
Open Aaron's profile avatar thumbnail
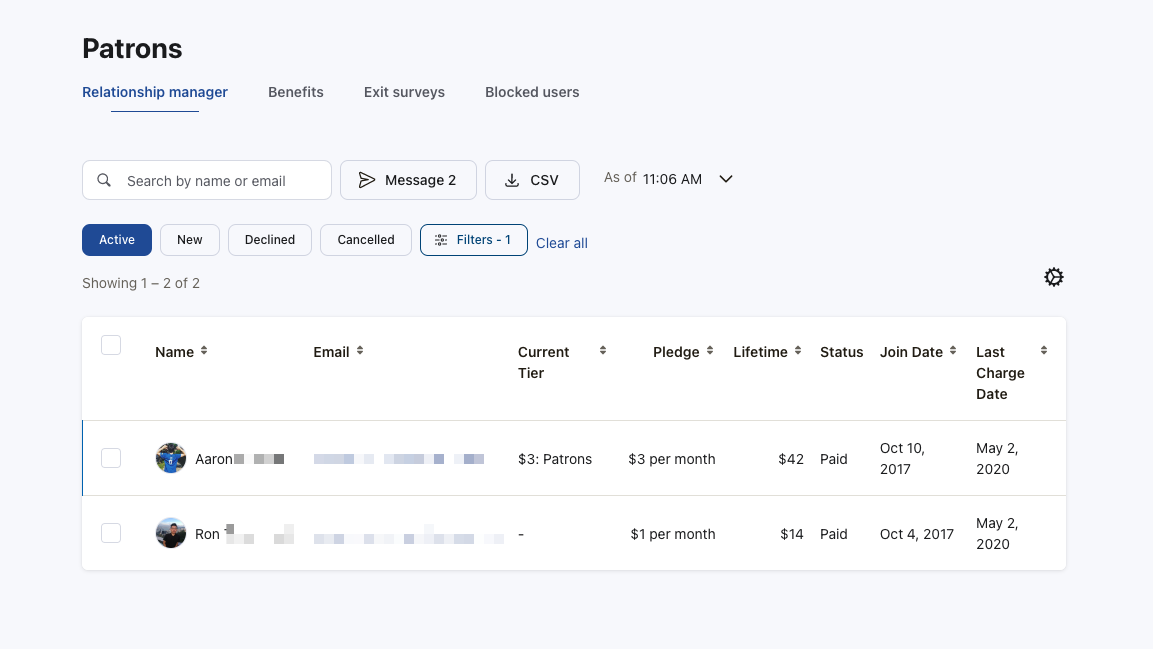click(171, 458)
